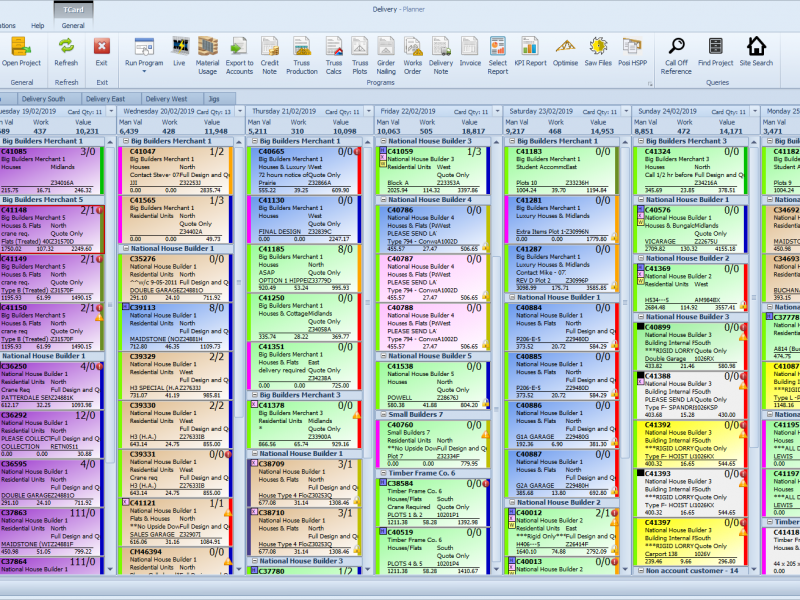Collapse Friday's Small Builders 7 group
The image size is (800, 600).
tap(382, 415)
